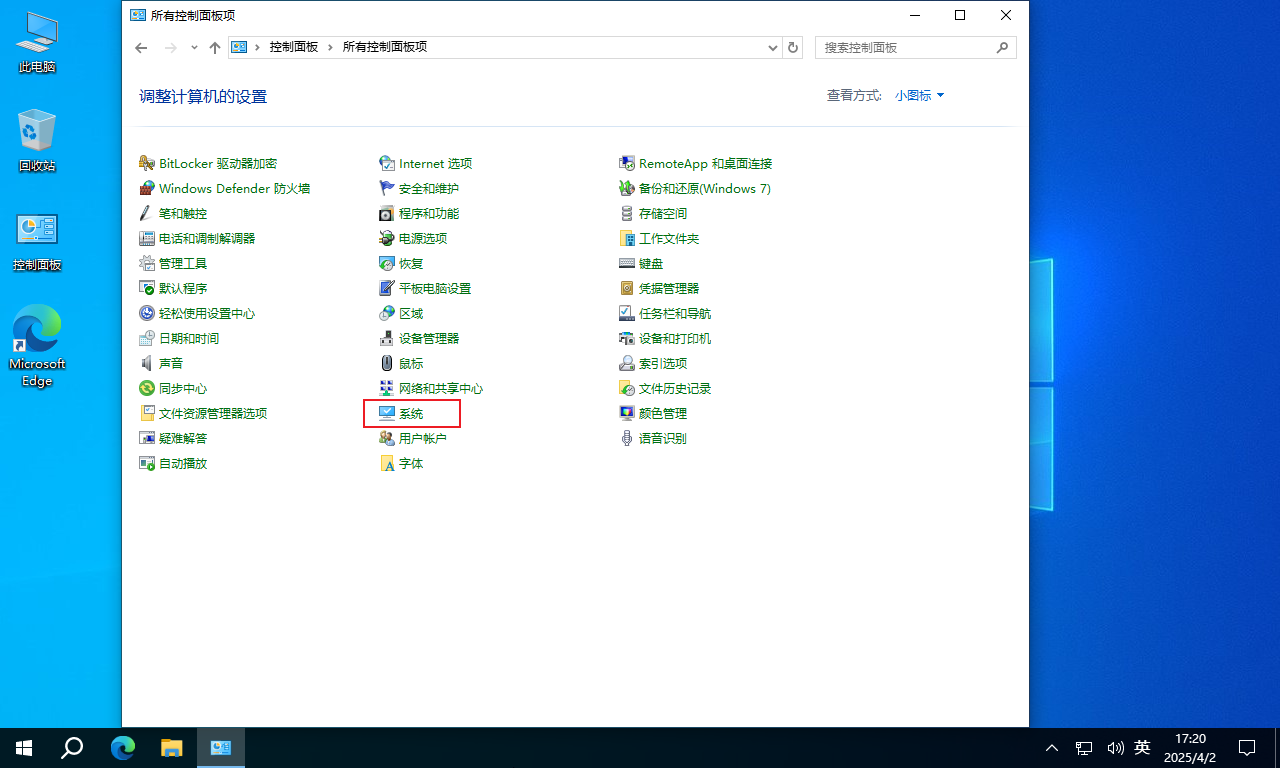Open the Internet 选项 icon

point(387,163)
